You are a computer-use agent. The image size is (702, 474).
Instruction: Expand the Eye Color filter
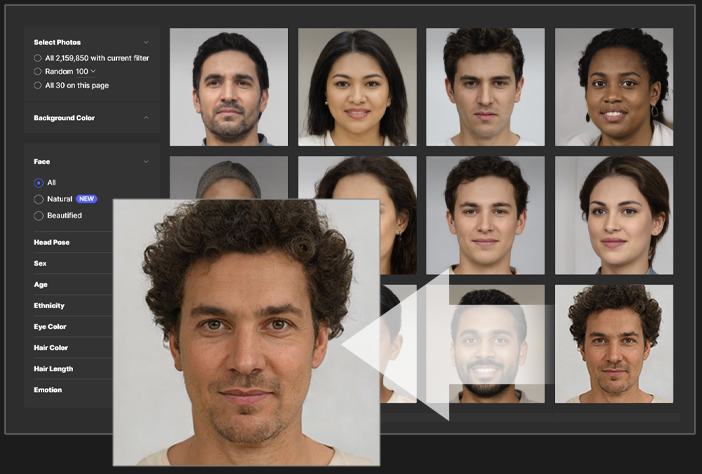click(x=48, y=326)
